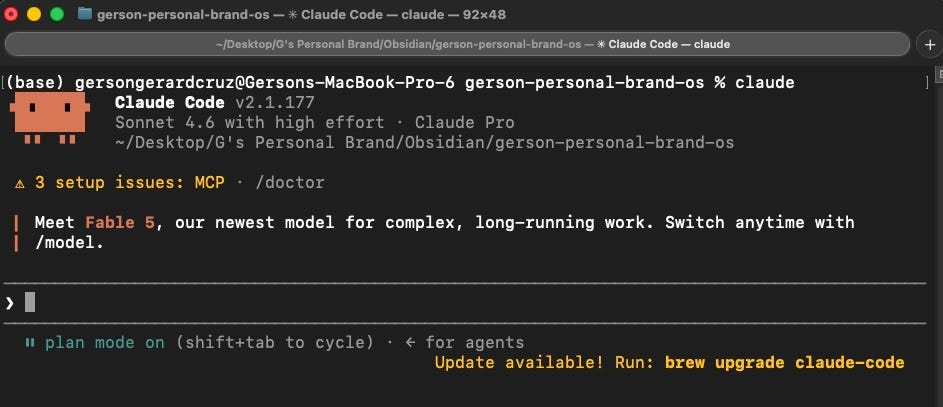Click the folder proxy icon in title bar
Image resolution: width=943 pixels, height=407 pixels.
[85, 14]
